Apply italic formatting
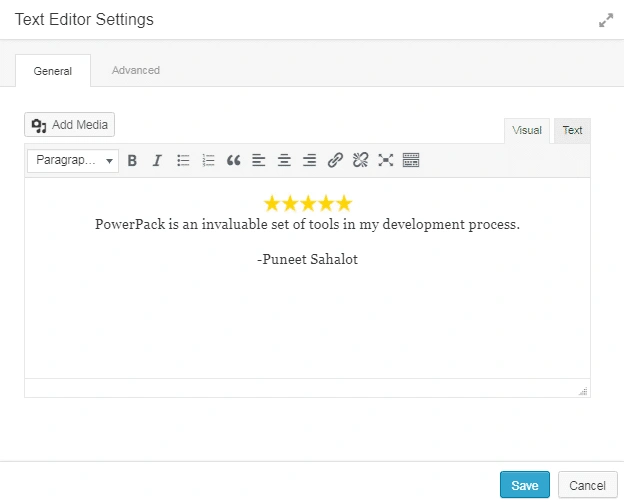The image size is (624, 502). click(157, 160)
